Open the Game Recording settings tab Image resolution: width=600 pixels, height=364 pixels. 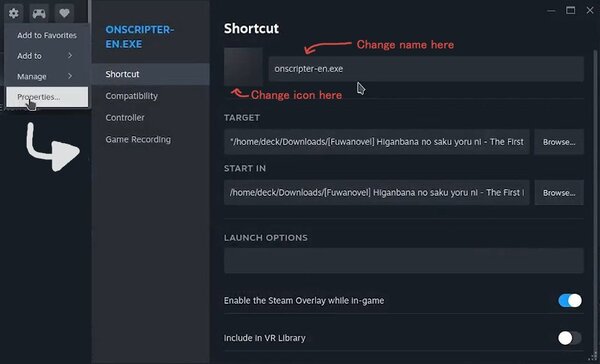[151, 139]
